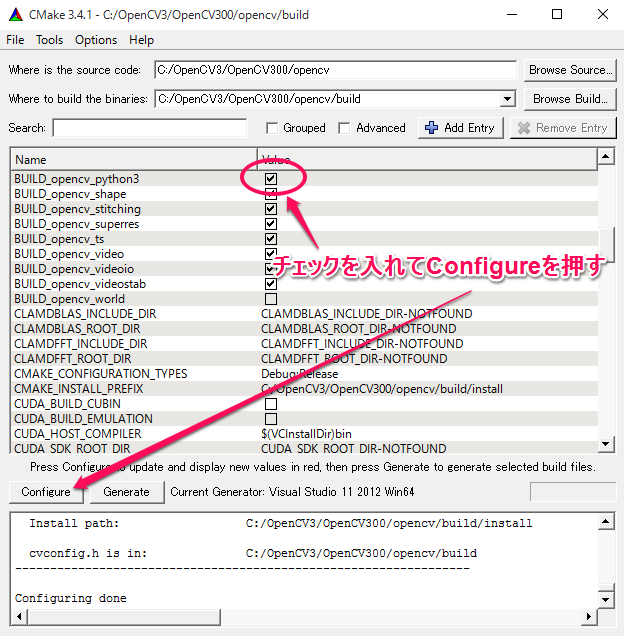Click the cache list scroll-up arrow
Image resolution: width=624 pixels, height=636 pixels.
[606, 156]
